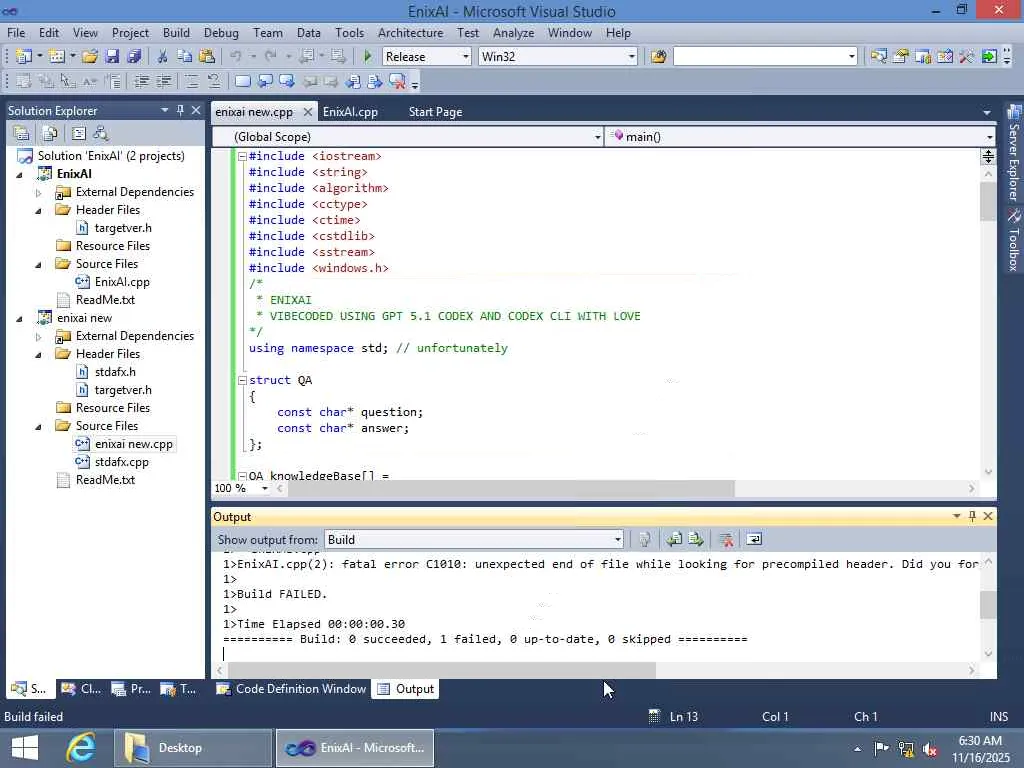The image size is (1024, 768).
Task: Click the Open File folder icon
Action: [90, 57]
